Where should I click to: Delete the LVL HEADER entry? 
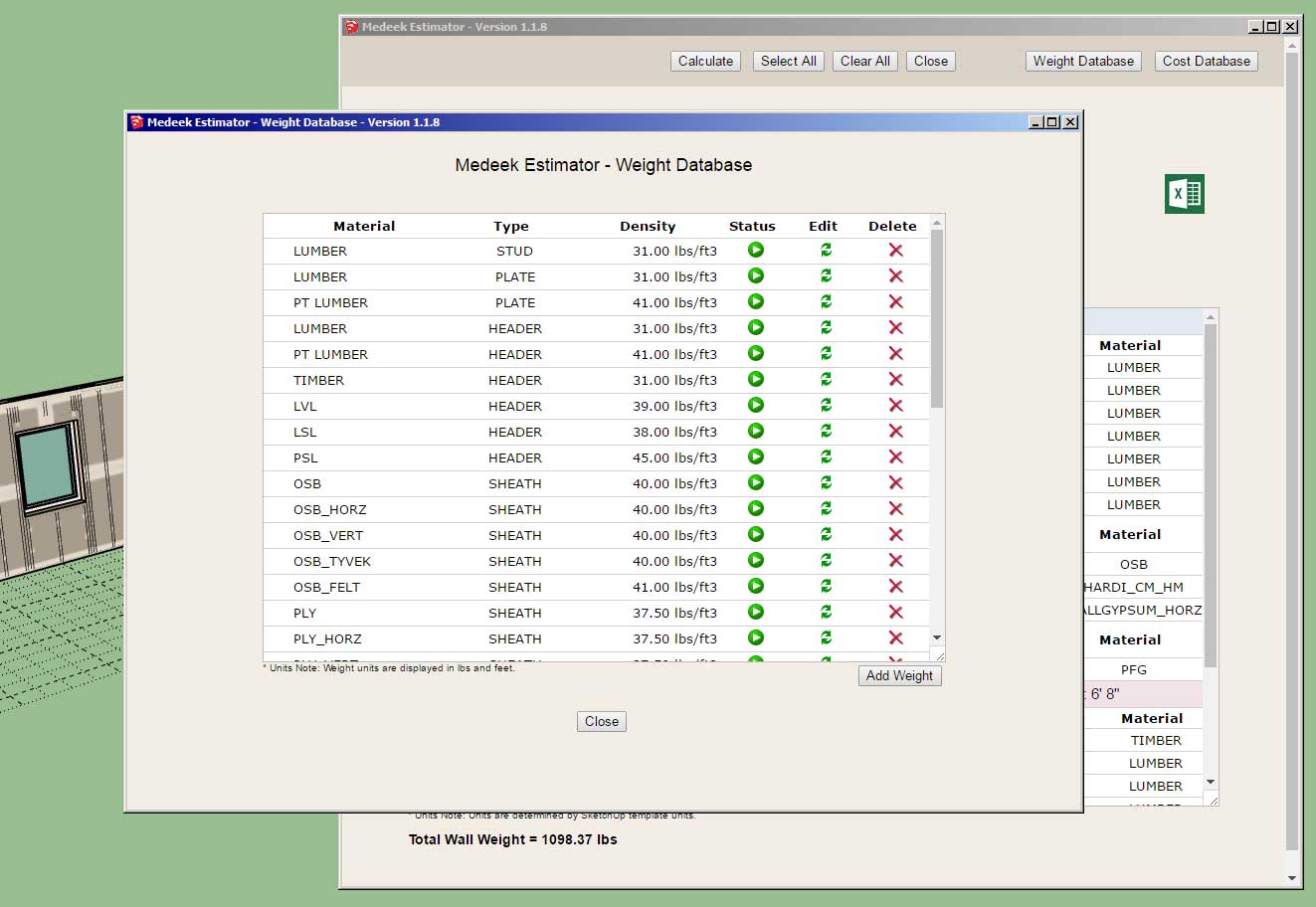[895, 406]
